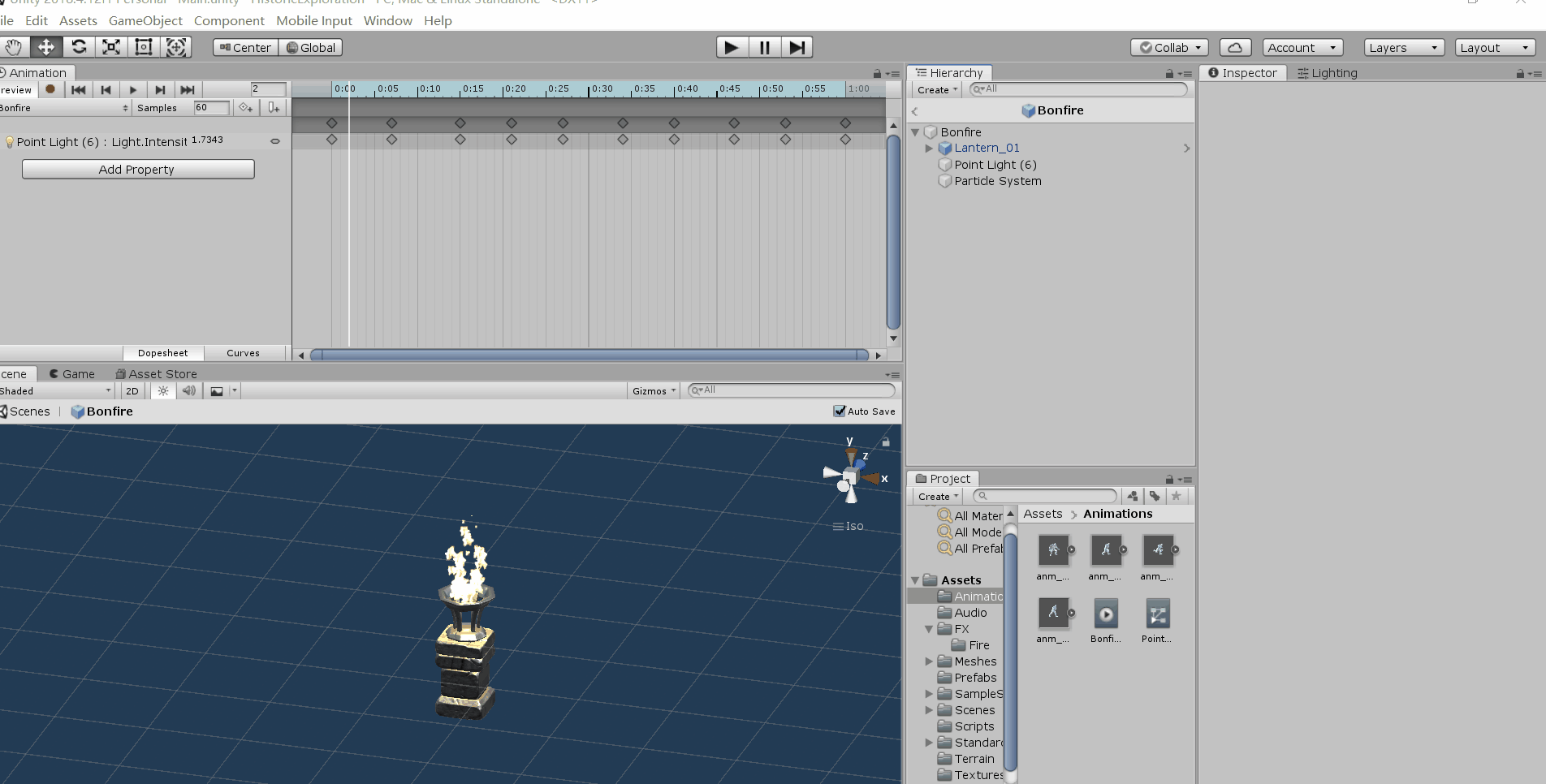Switch to the Curves tab
The image size is (1546, 784).
243,353
